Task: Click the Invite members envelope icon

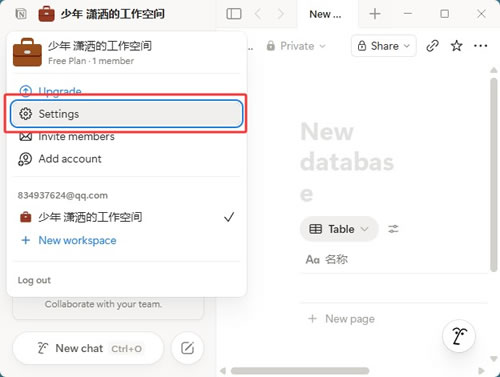Action: coord(25,137)
